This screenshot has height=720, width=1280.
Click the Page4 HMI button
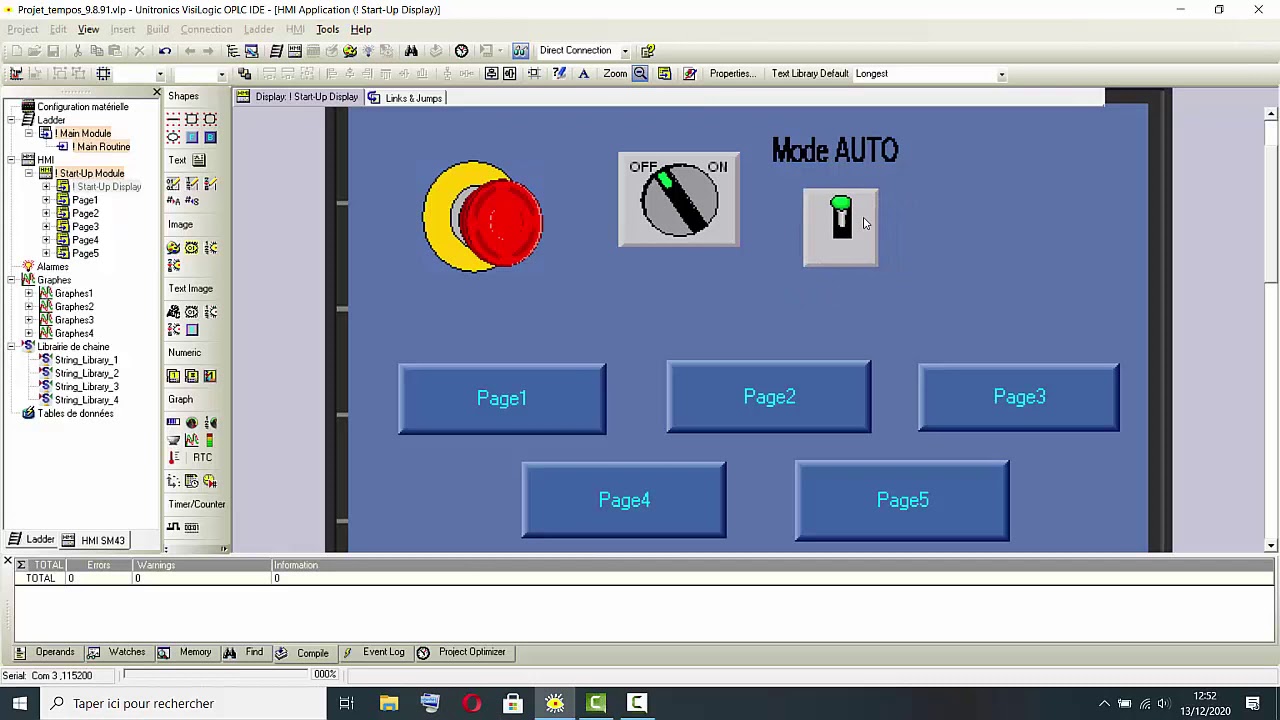pos(624,500)
